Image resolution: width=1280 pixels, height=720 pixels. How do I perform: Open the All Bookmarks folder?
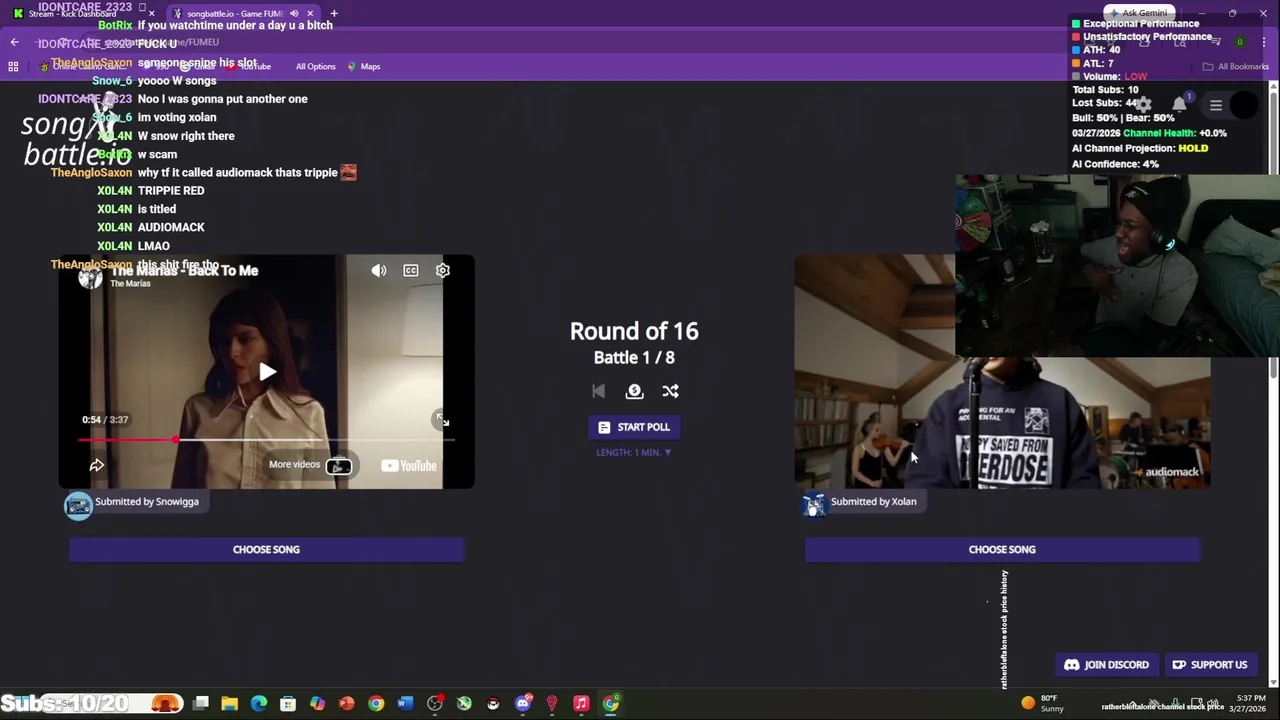pos(1236,66)
